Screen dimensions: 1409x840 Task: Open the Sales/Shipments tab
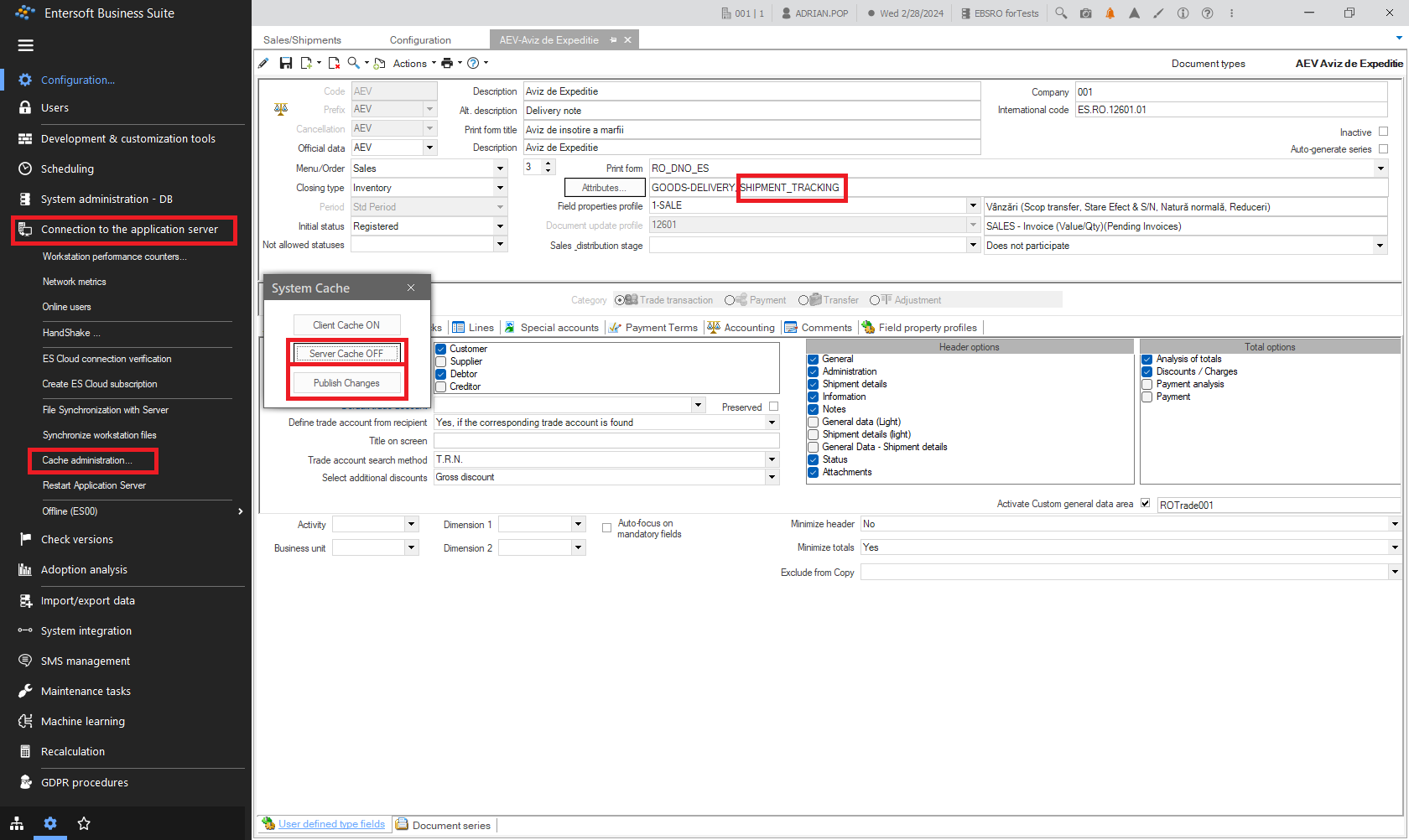coord(302,40)
